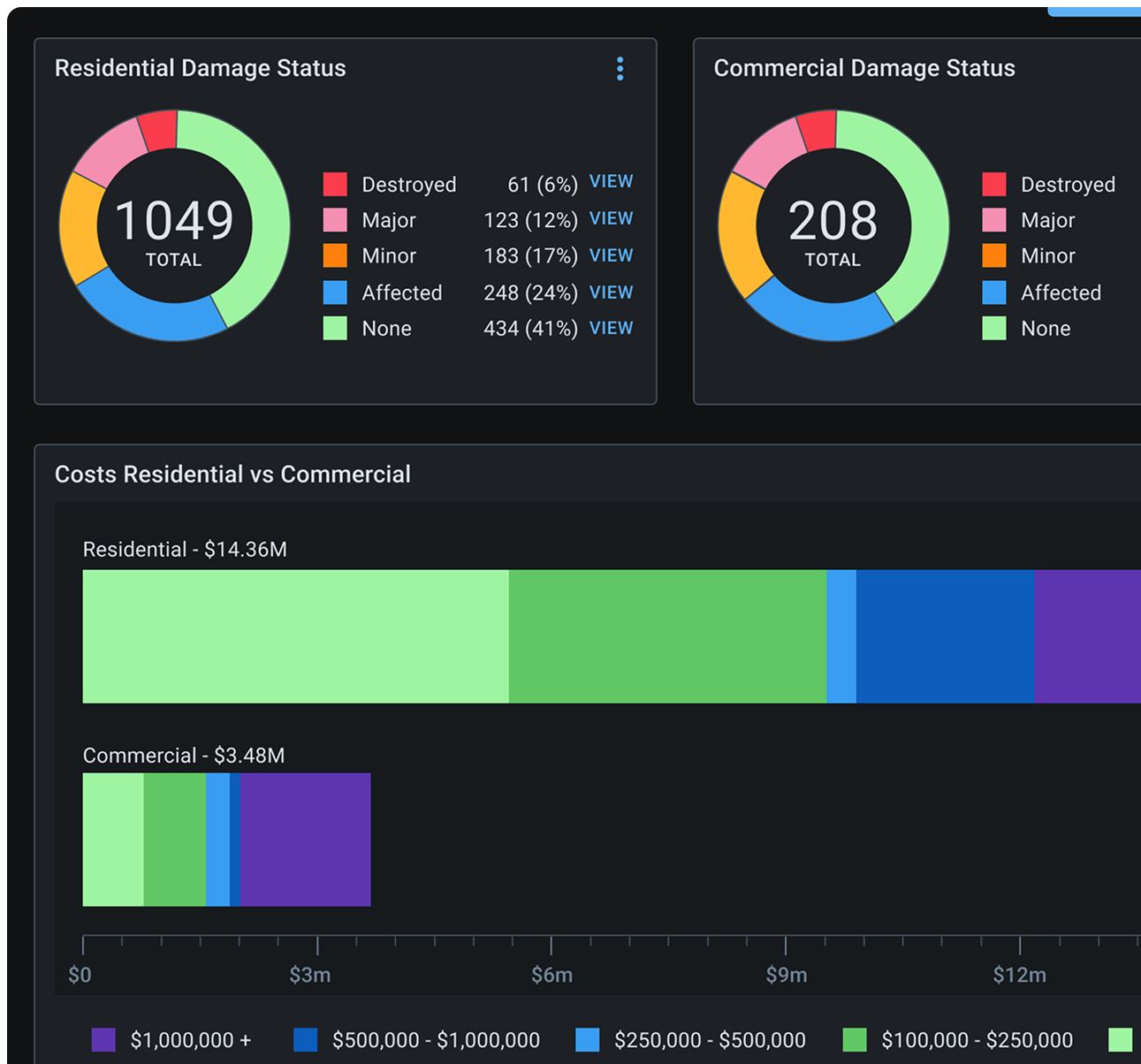Click orange Minor swatch in Commercial legend
Viewport: 1141px width, 1064px height.
994,256
